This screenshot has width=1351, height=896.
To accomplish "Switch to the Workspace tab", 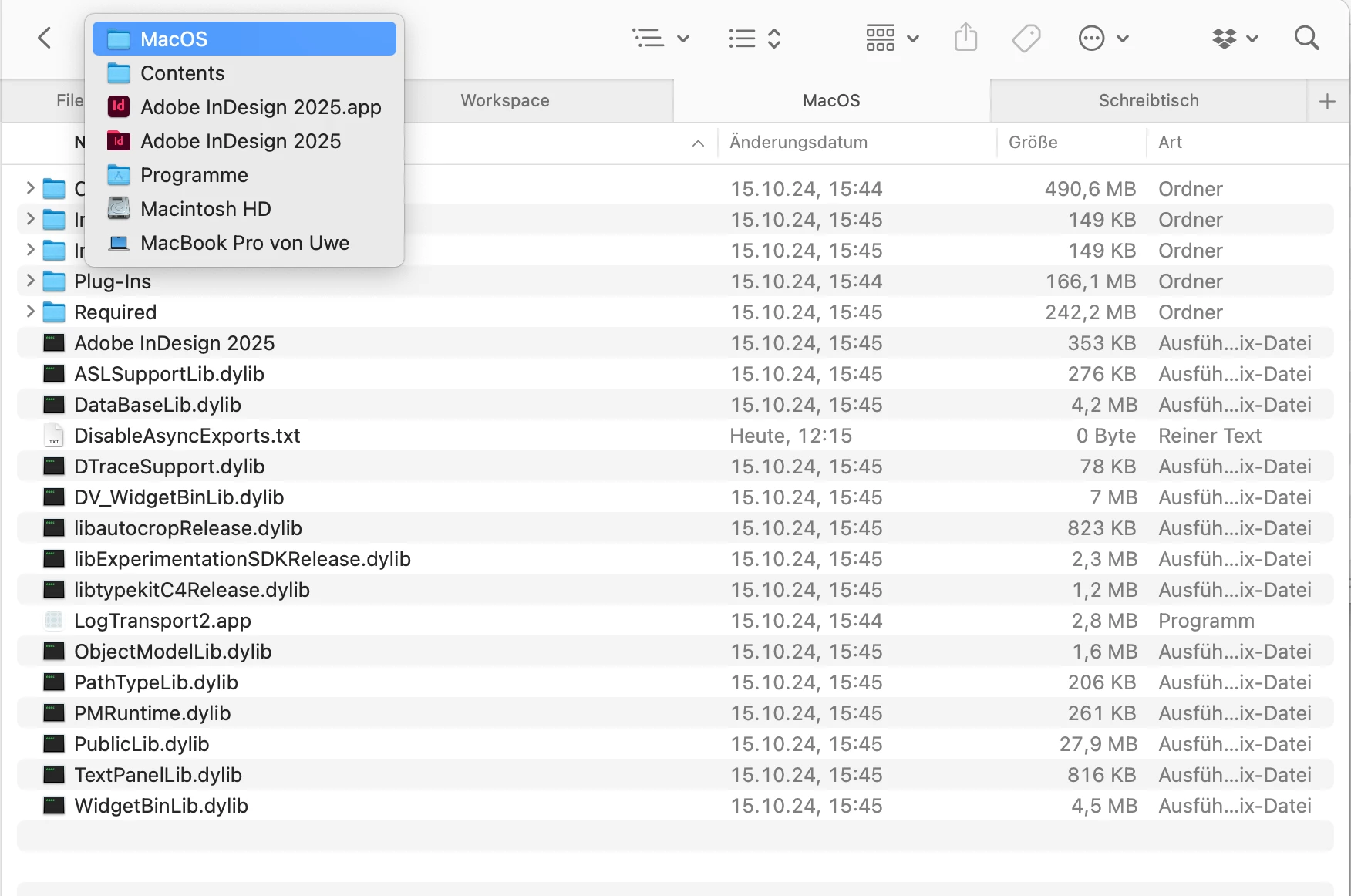I will (505, 100).
